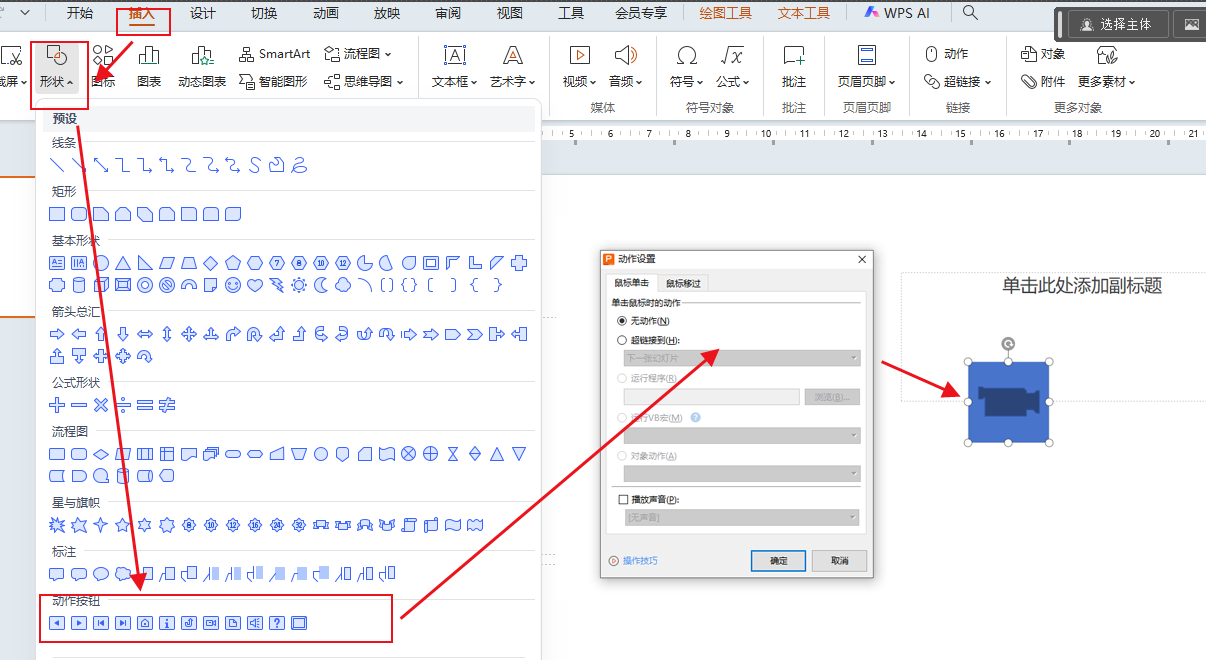This screenshot has height=660, width=1206.
Task: Select the custom blank action button
Action: pyautogui.click(x=299, y=623)
